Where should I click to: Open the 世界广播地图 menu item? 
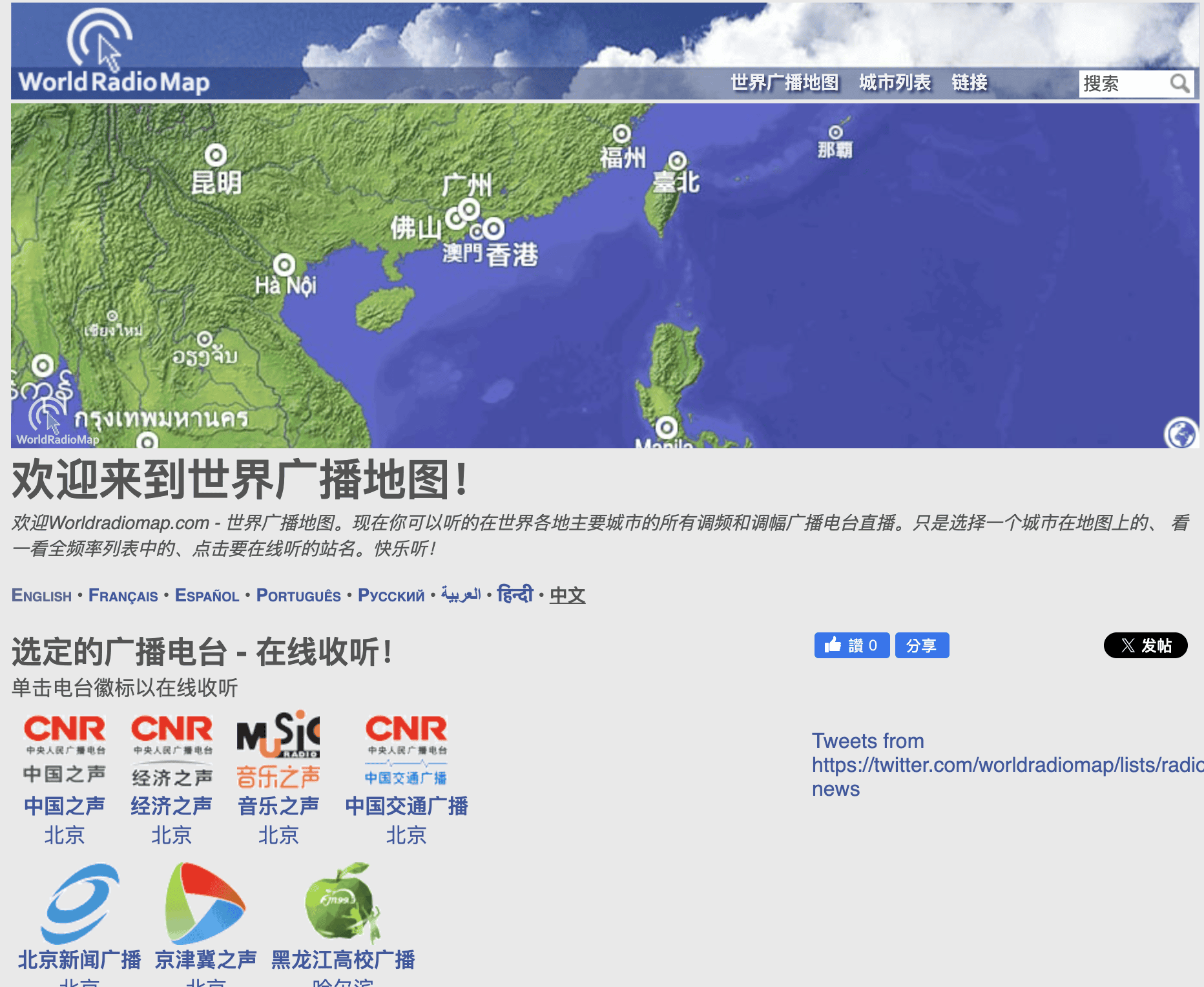[784, 83]
